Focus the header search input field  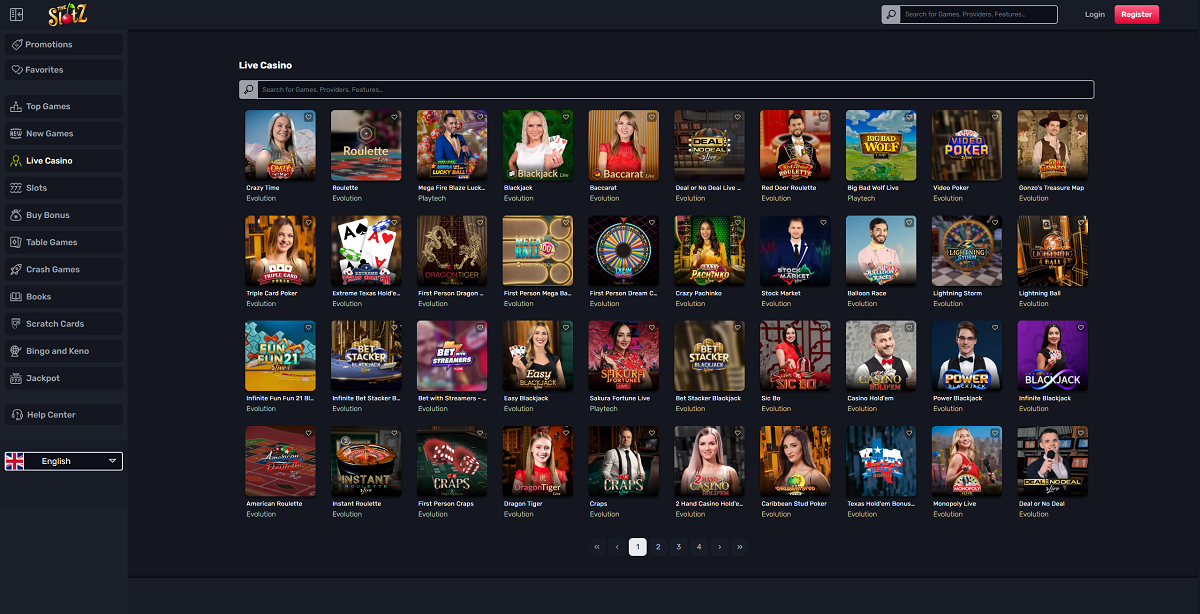click(x=978, y=14)
